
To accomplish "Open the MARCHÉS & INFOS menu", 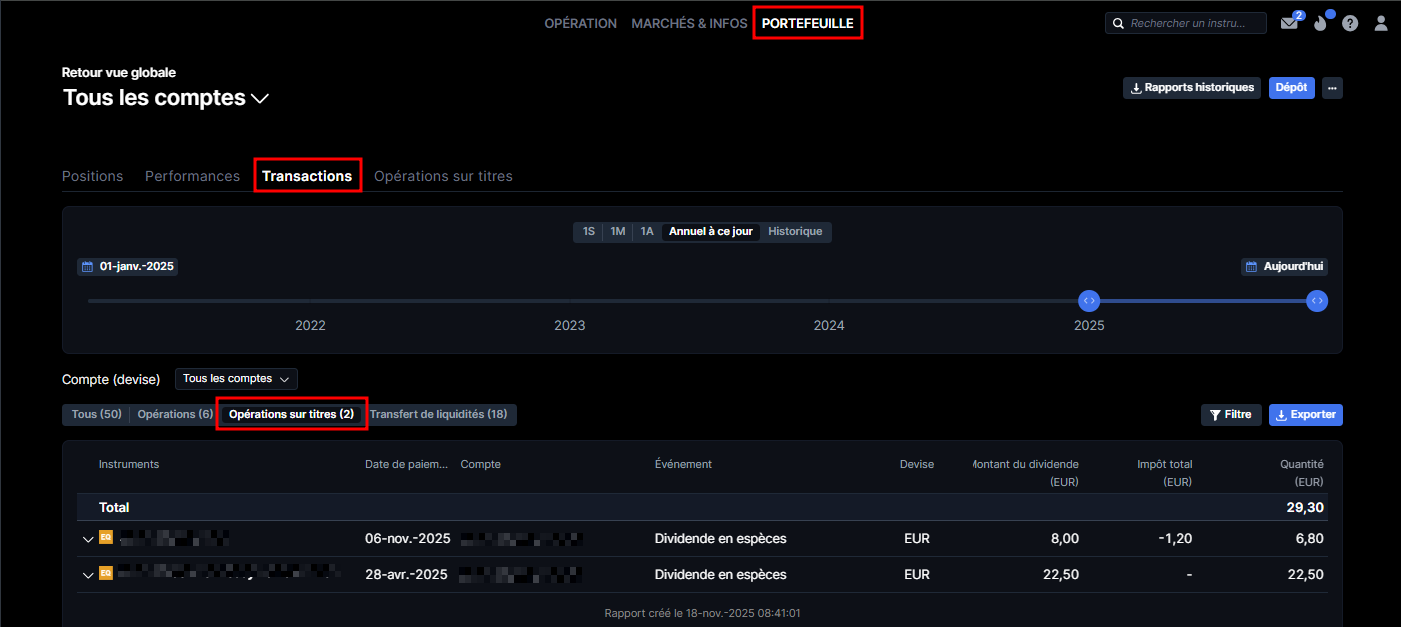I will point(689,23).
